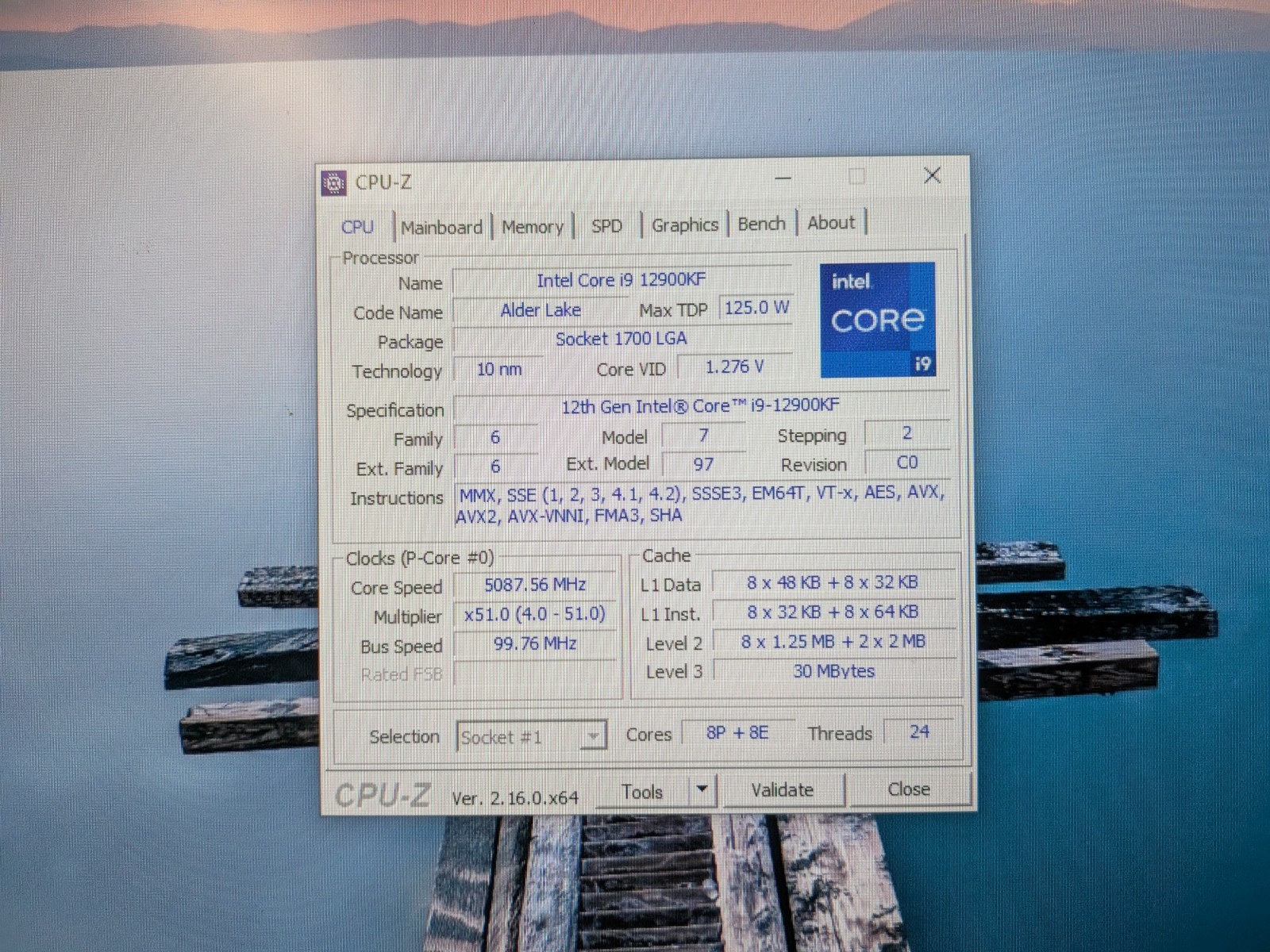Click the L1 Inst. cache value
The image size is (1270, 952).
coord(833,612)
